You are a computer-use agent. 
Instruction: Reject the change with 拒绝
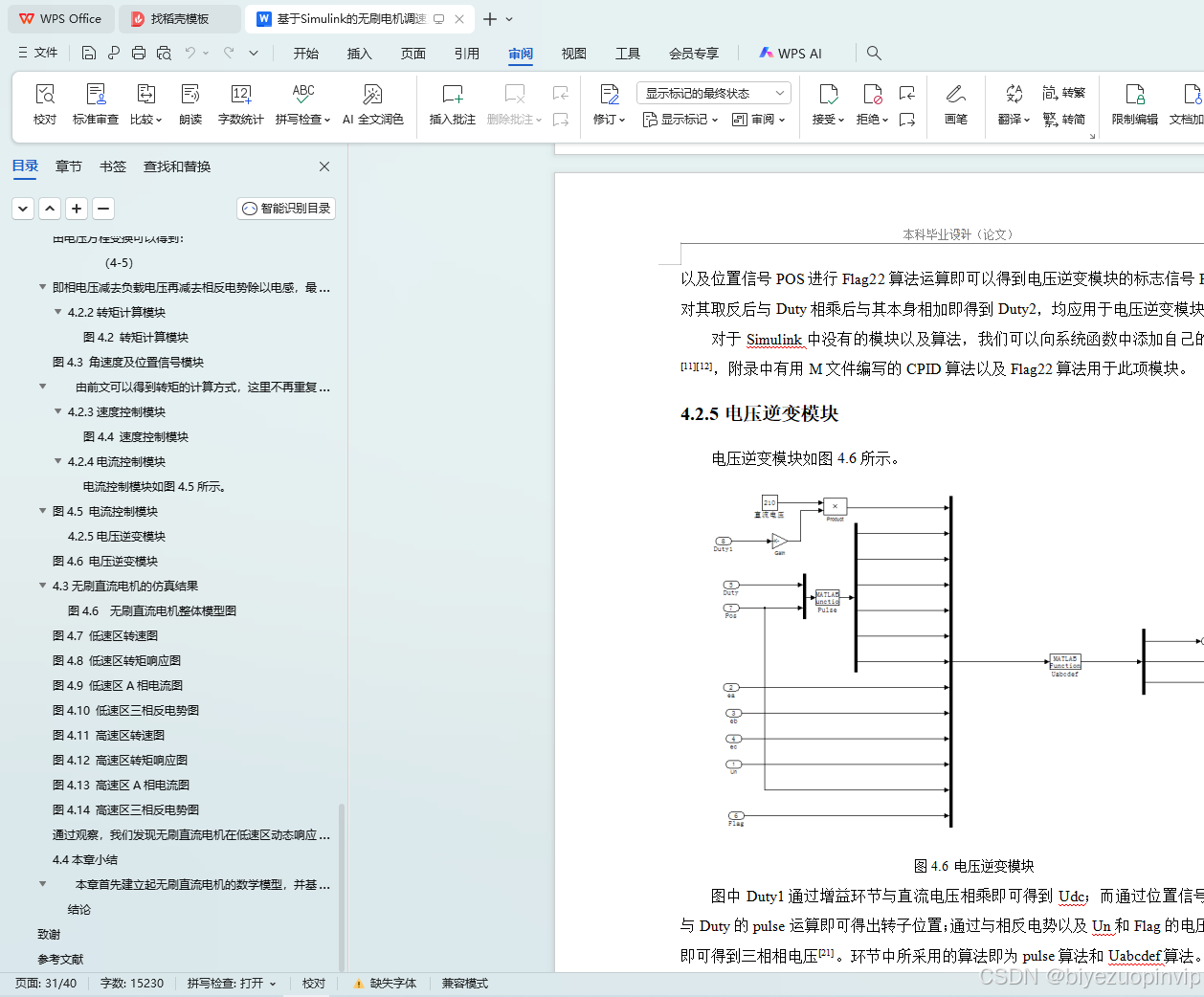pyautogui.click(x=872, y=104)
